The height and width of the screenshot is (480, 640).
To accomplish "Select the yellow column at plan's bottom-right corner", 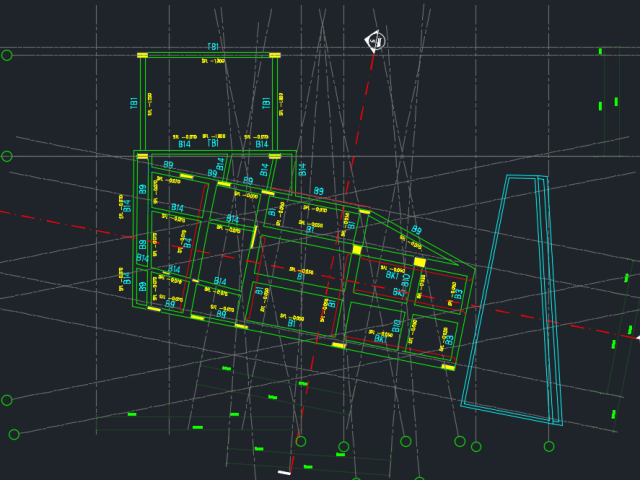I will pyautogui.click(x=448, y=367).
